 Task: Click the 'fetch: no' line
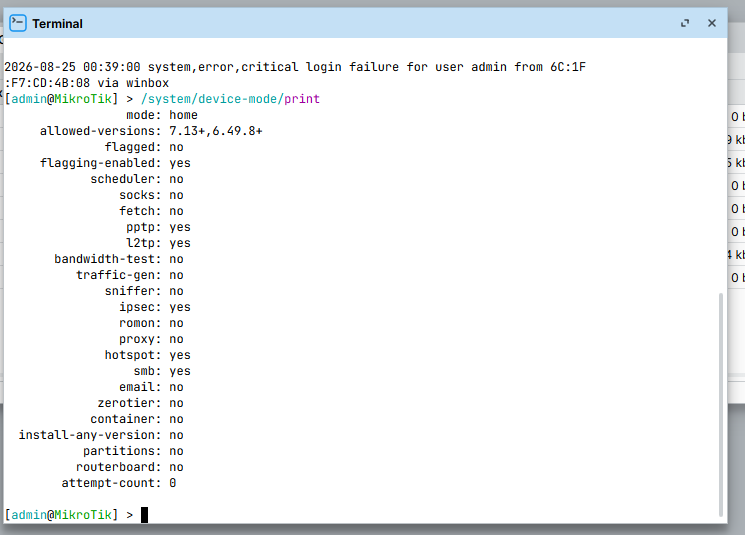(x=151, y=211)
